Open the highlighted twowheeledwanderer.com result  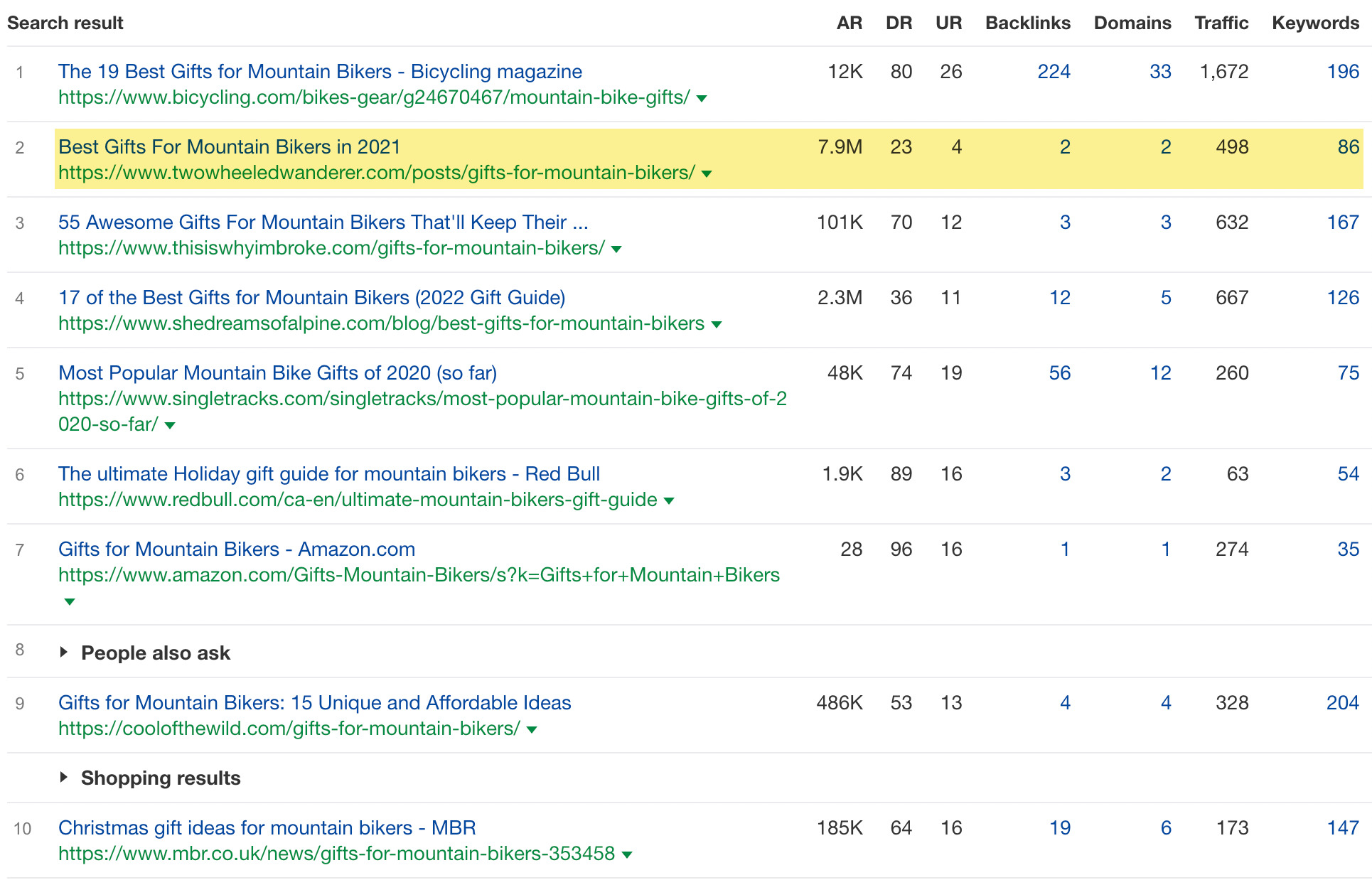point(228,146)
